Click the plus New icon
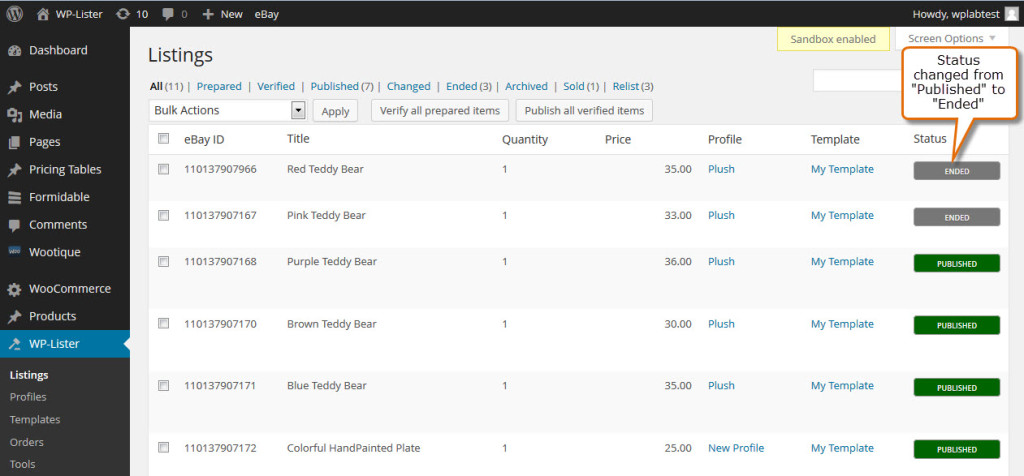The width and height of the screenshot is (1024, 476). point(208,14)
